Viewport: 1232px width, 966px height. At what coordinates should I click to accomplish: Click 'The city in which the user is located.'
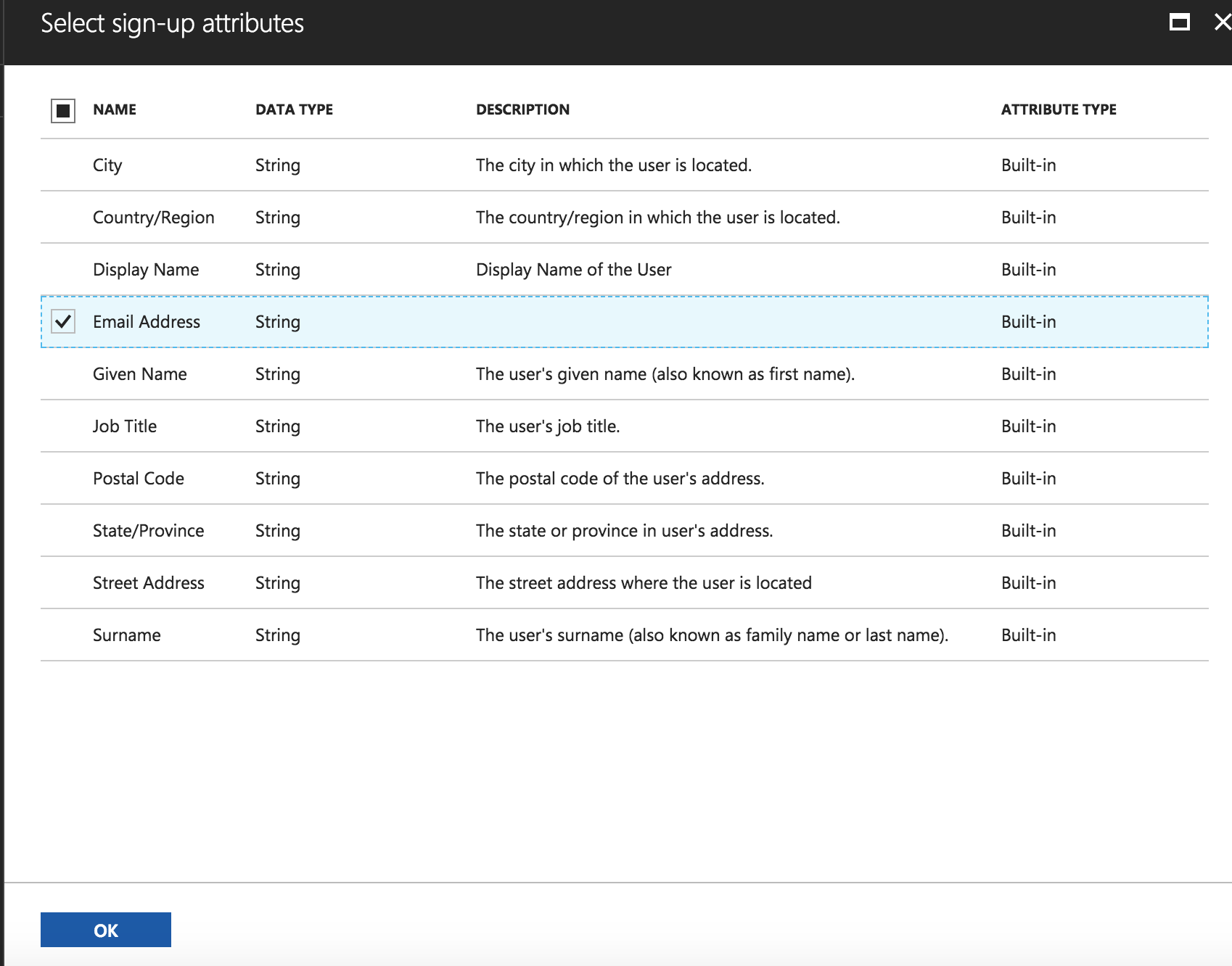pyautogui.click(x=614, y=165)
